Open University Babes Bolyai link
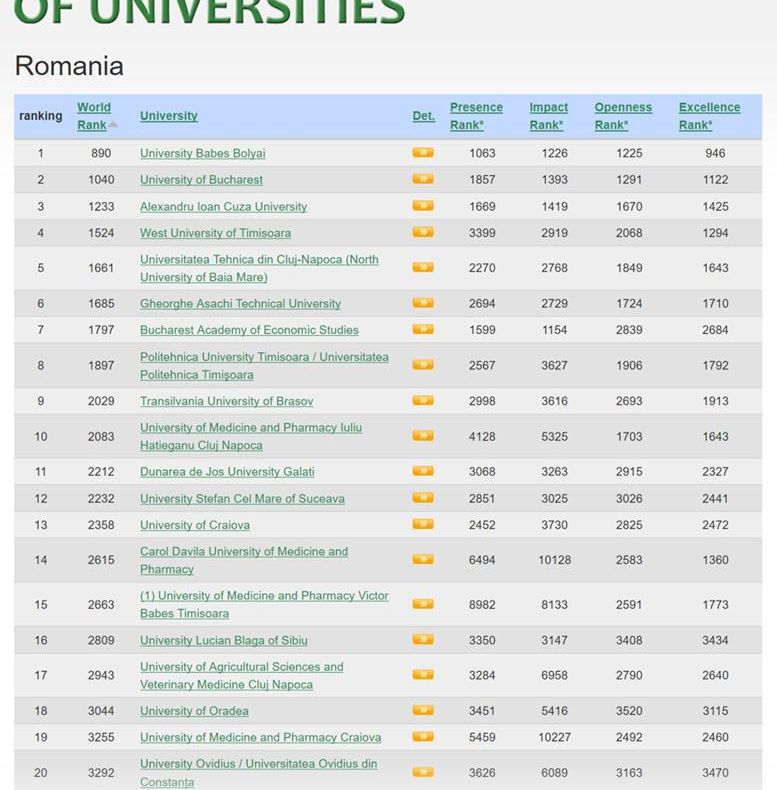The width and height of the screenshot is (777, 790). 203,153
